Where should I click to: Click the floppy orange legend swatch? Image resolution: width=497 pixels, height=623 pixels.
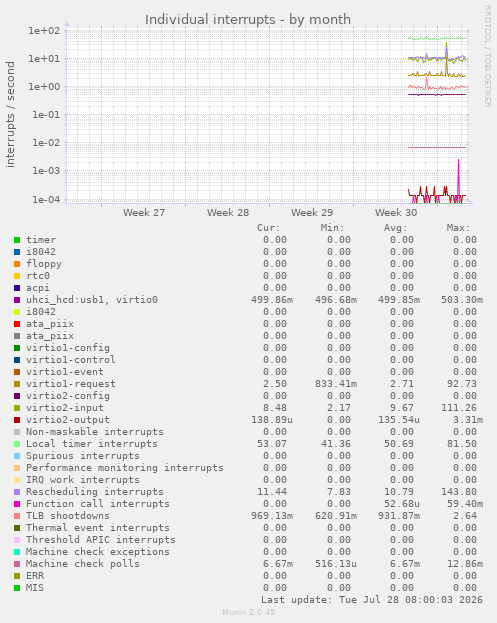(x=17, y=264)
